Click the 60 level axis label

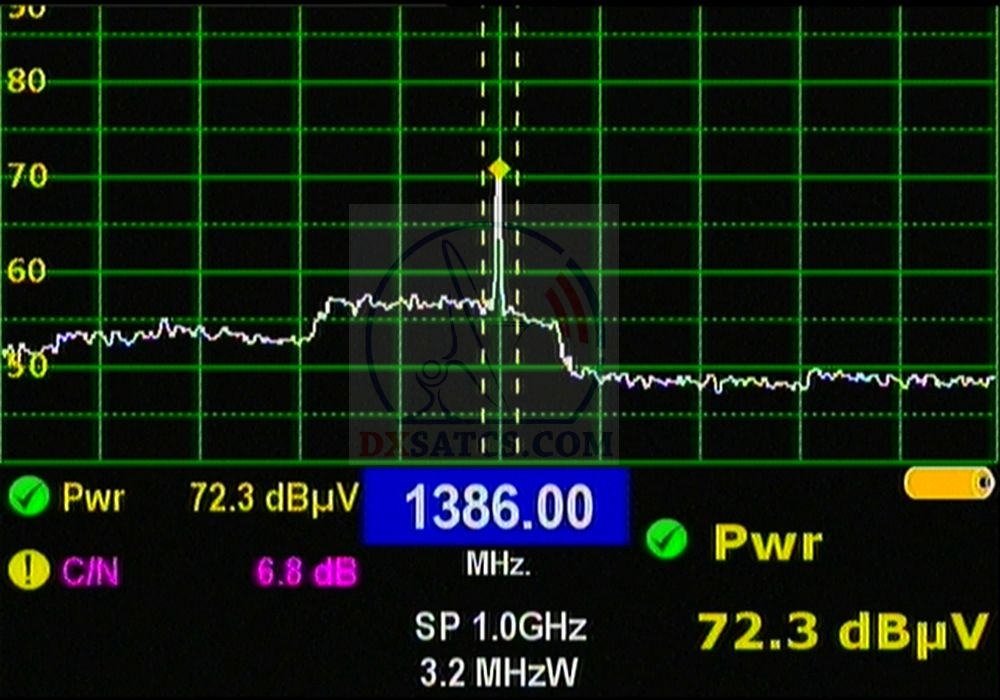pyautogui.click(x=26, y=271)
